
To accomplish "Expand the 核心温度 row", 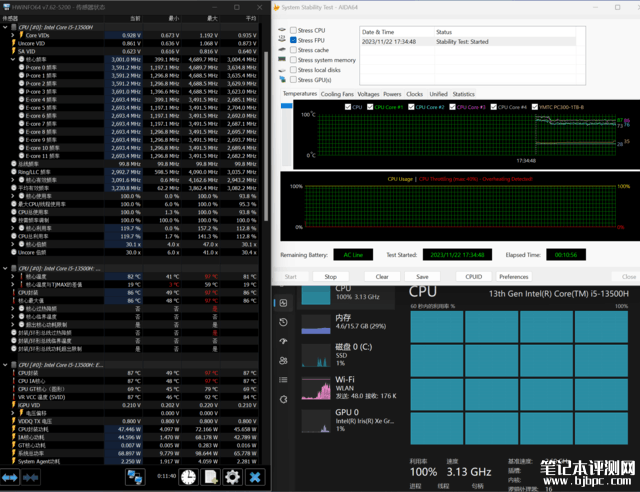I will (x=13, y=276).
